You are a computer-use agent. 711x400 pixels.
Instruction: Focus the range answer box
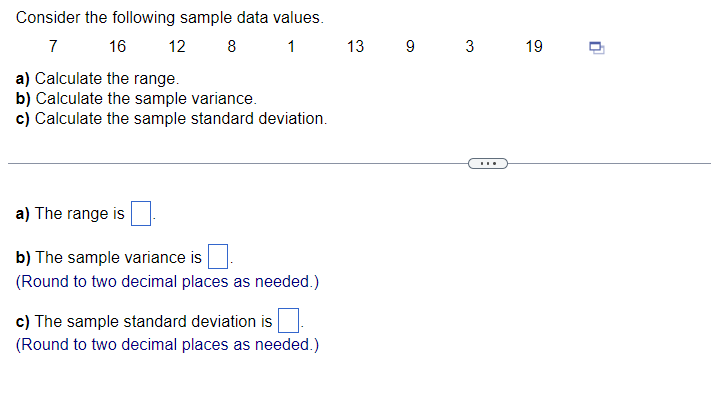coord(141,214)
